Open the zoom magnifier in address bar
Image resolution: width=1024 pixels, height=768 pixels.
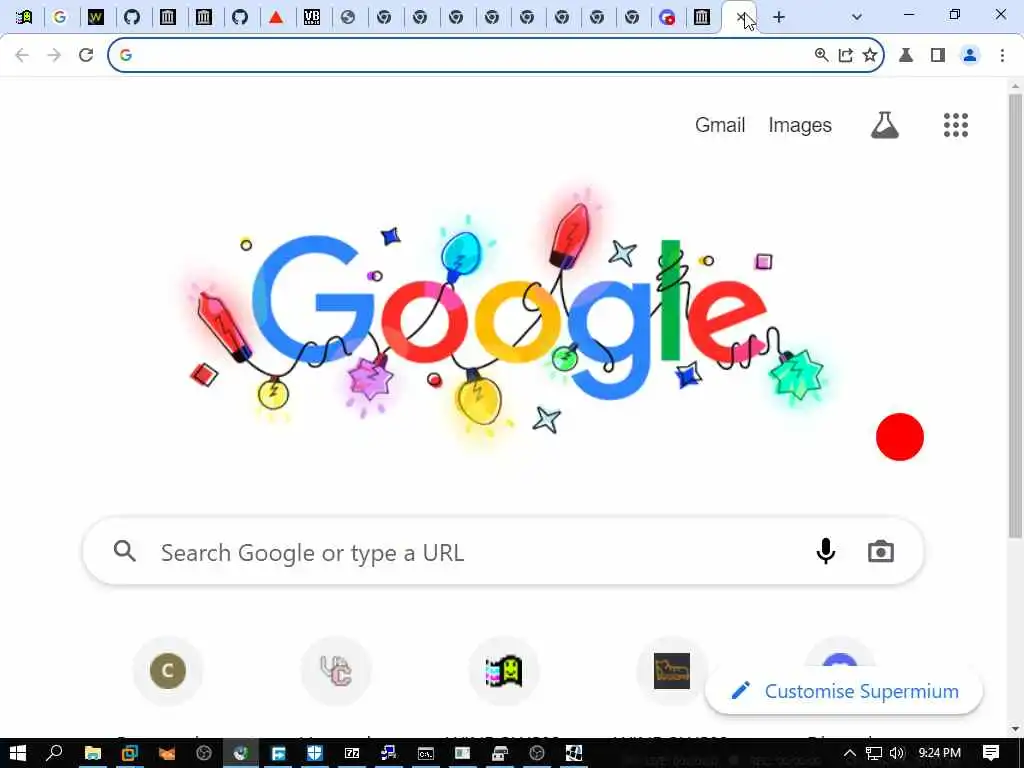click(822, 55)
